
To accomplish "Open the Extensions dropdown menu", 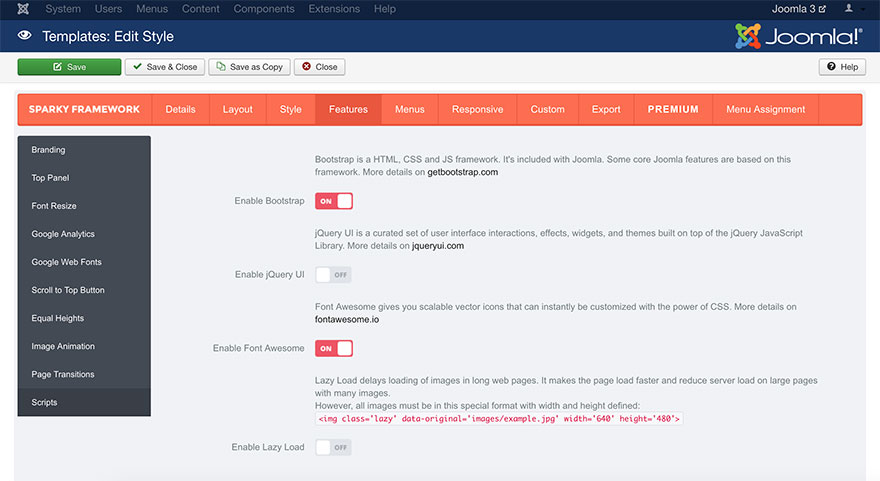I will tap(334, 9).
